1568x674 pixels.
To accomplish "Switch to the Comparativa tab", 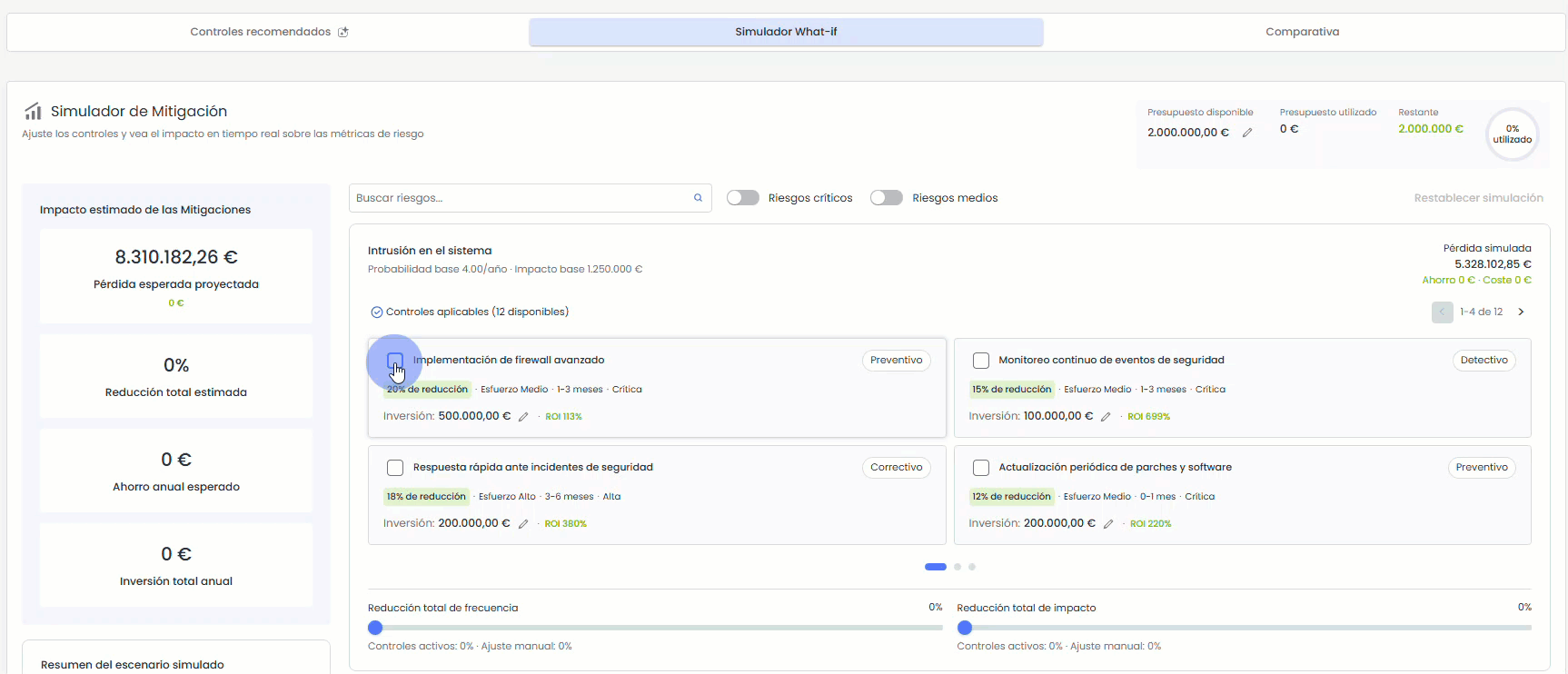I will (x=1303, y=32).
